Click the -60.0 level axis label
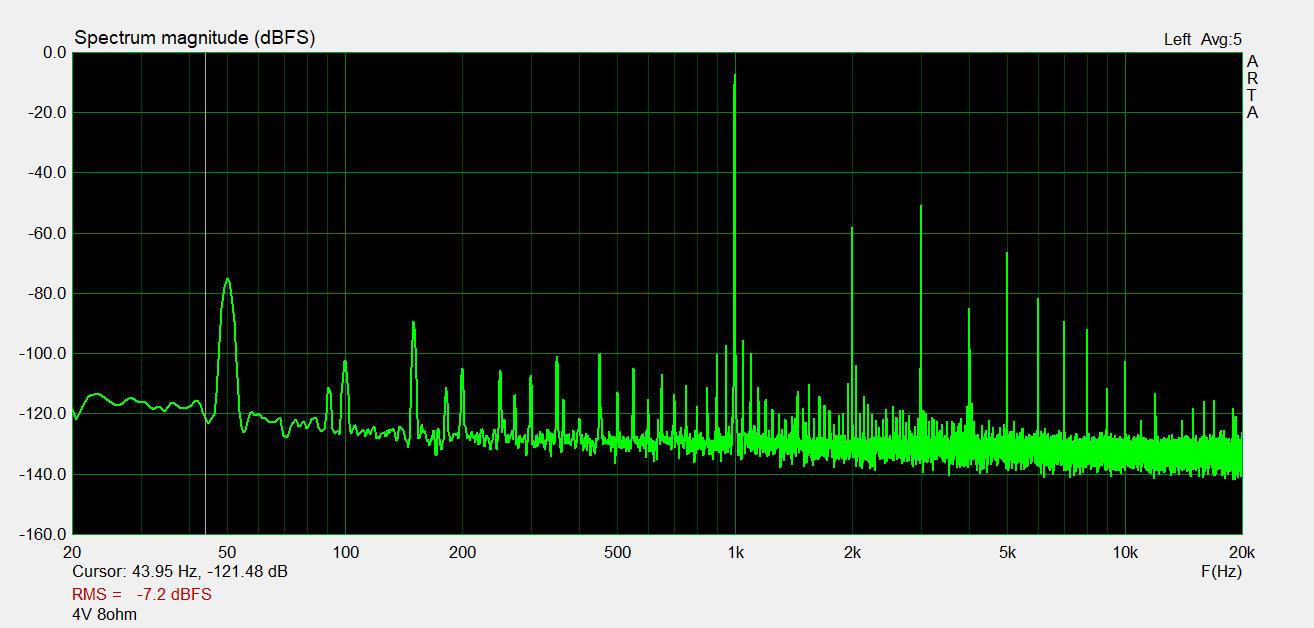Screen dimensions: 1314x628 tap(48, 233)
